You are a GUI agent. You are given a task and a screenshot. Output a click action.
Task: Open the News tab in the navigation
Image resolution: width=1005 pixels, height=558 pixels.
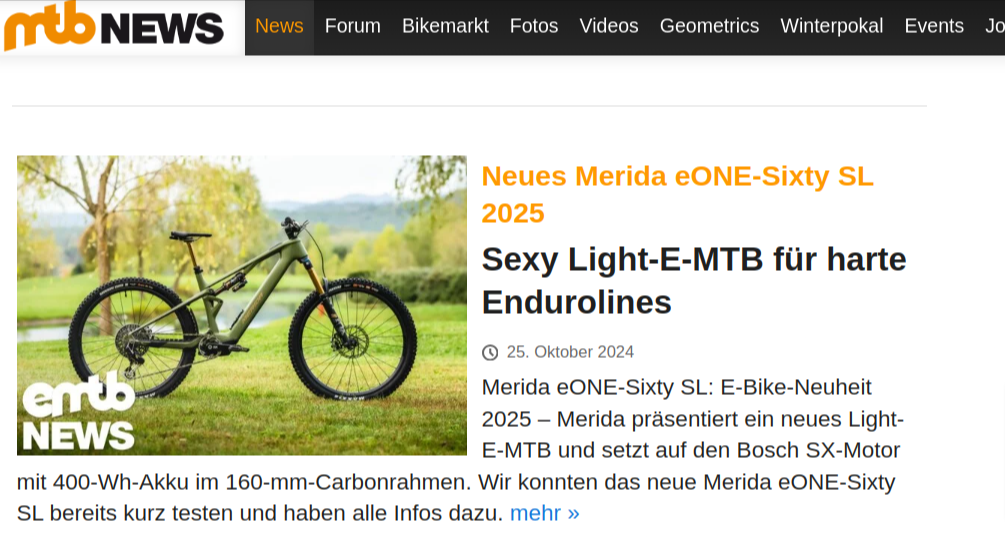click(279, 26)
